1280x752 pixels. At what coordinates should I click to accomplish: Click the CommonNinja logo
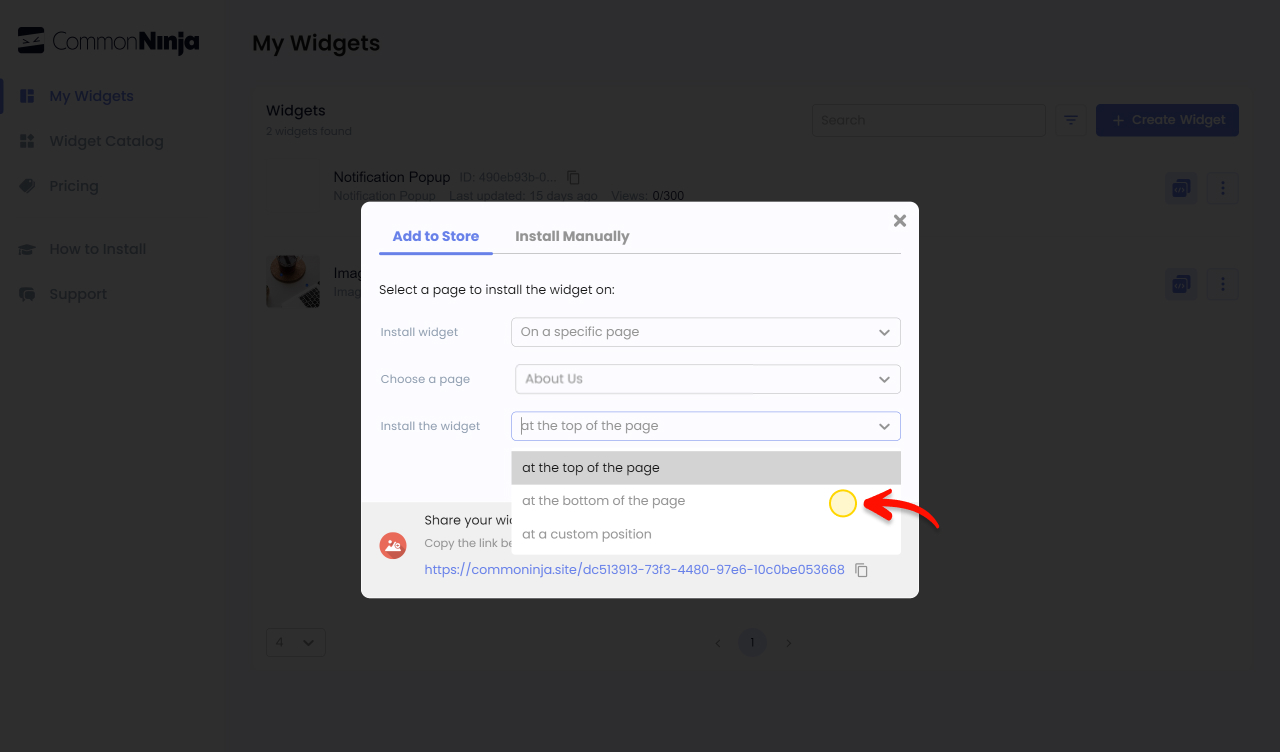[107, 40]
